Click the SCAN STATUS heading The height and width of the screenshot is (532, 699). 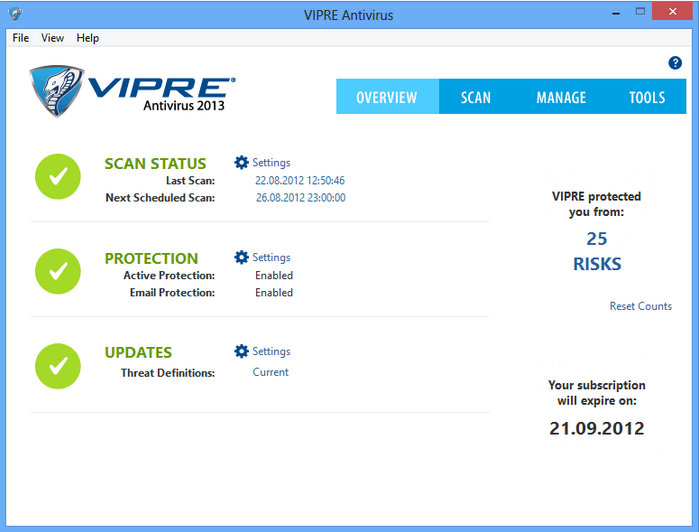[x=155, y=164]
